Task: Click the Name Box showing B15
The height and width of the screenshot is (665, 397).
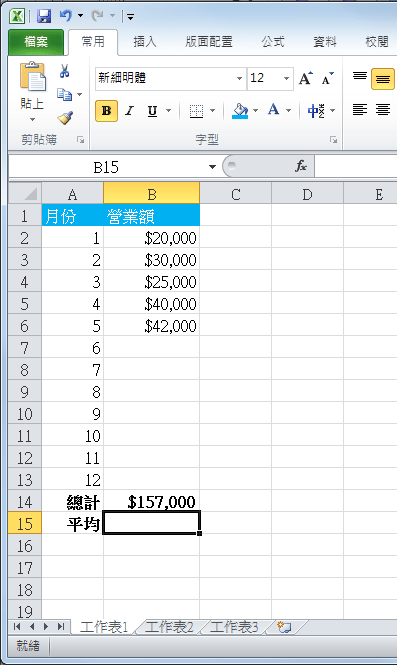Action: (x=106, y=168)
